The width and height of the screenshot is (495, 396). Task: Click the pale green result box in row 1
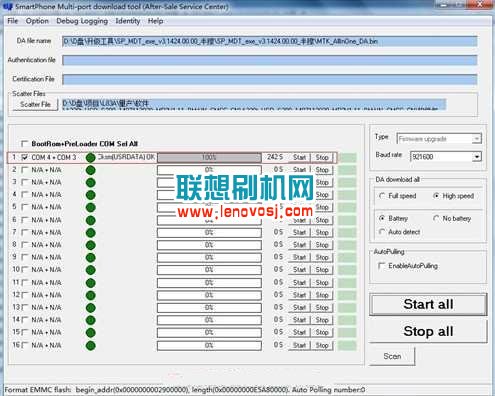click(x=347, y=158)
